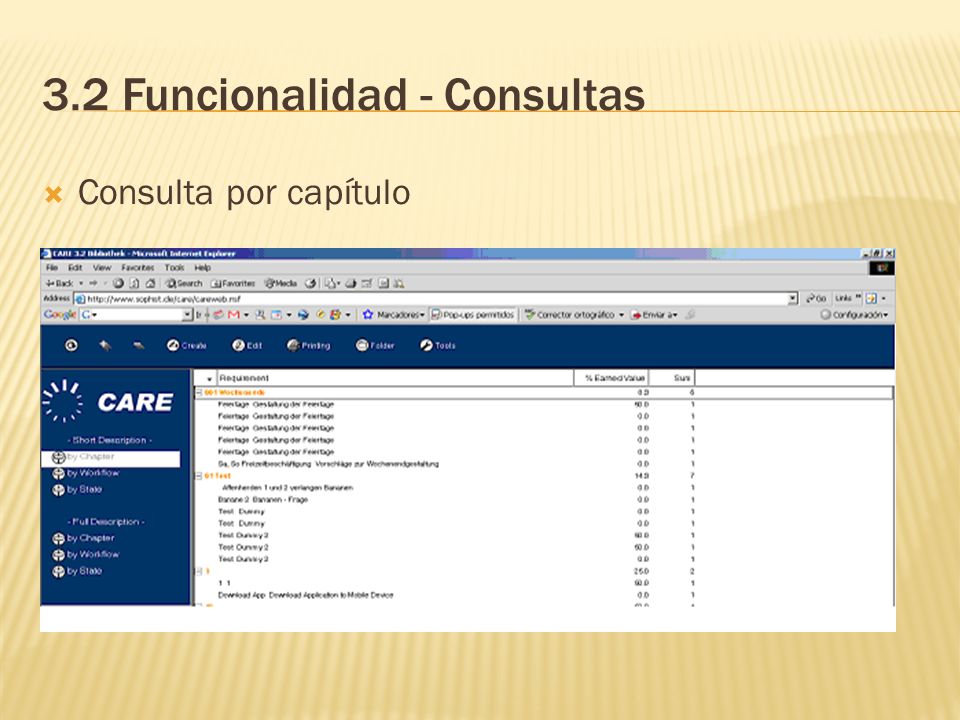
Task: Click the CARE logo in sidebar
Action: (x=108, y=402)
